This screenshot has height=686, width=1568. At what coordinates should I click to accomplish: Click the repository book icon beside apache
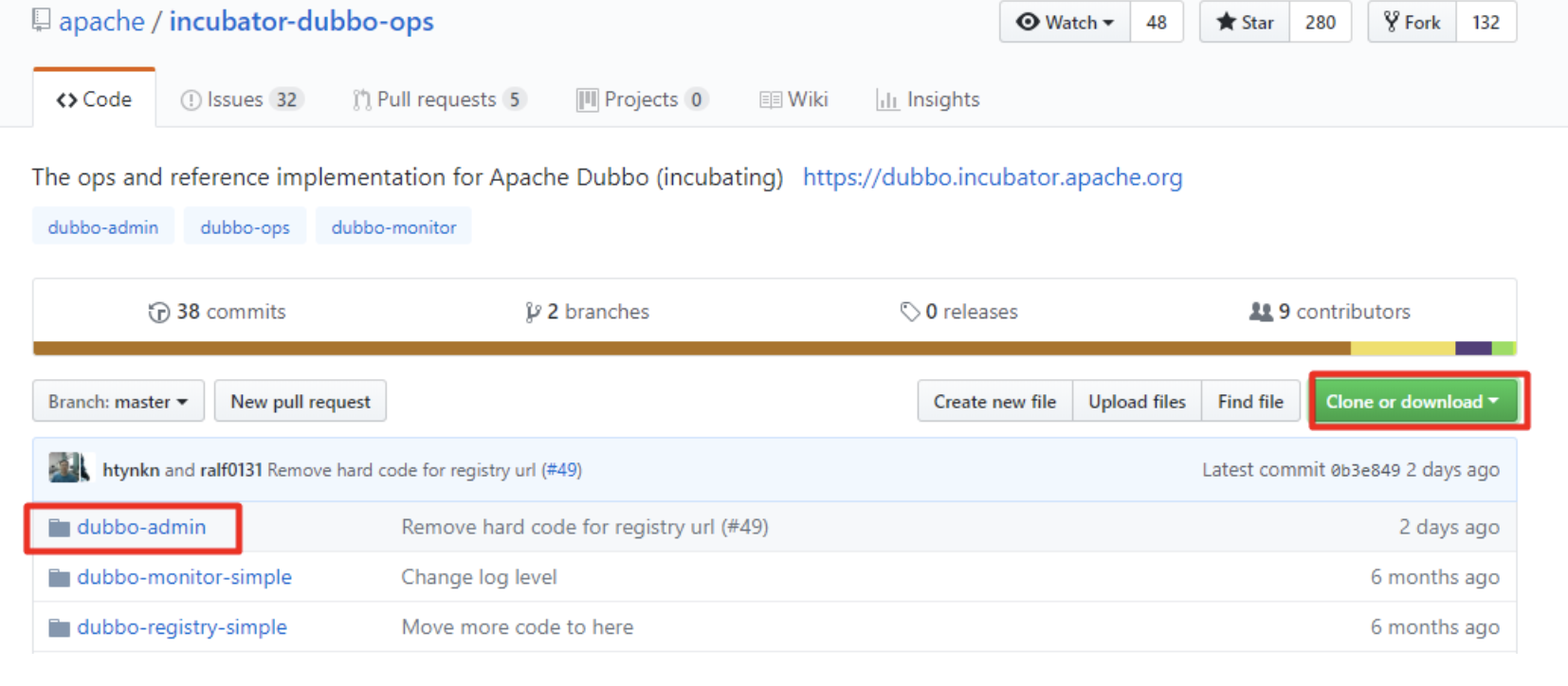pyautogui.click(x=41, y=20)
